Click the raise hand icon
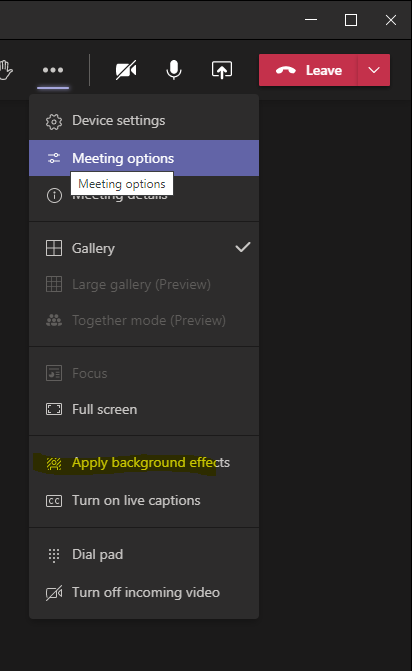The height and width of the screenshot is (671, 412). pyautogui.click(x=6, y=70)
